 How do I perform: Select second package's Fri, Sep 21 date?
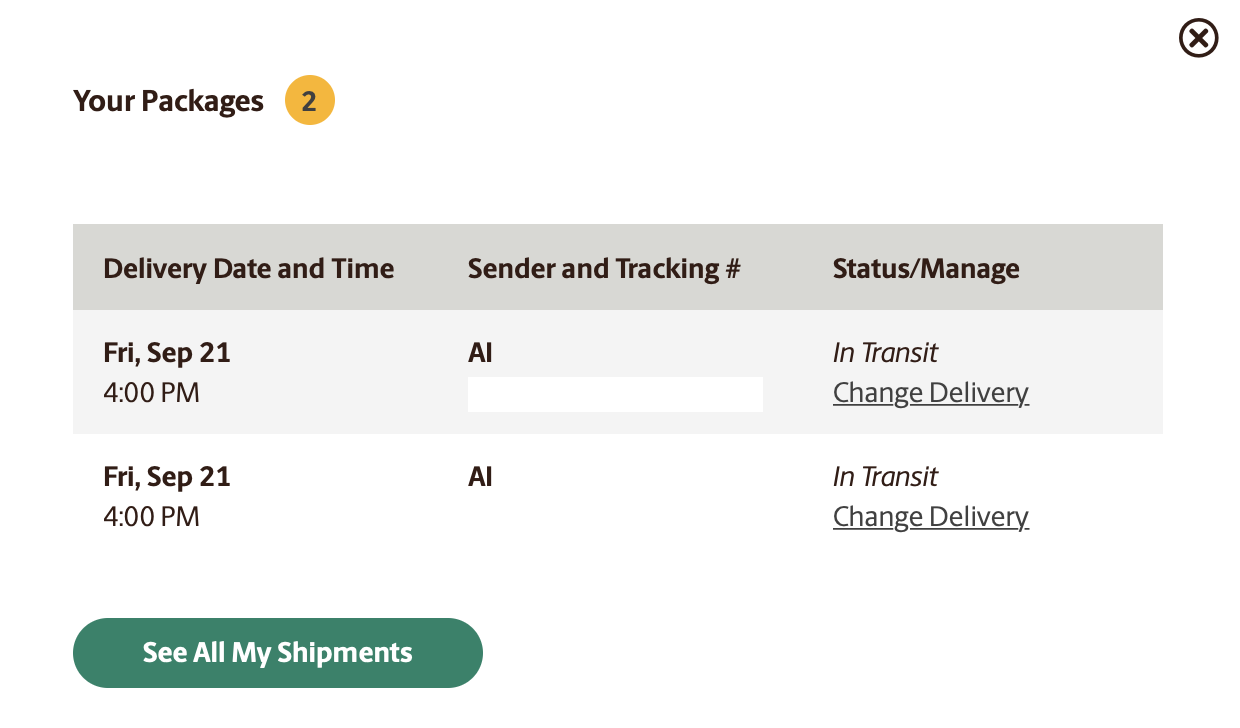(x=167, y=476)
